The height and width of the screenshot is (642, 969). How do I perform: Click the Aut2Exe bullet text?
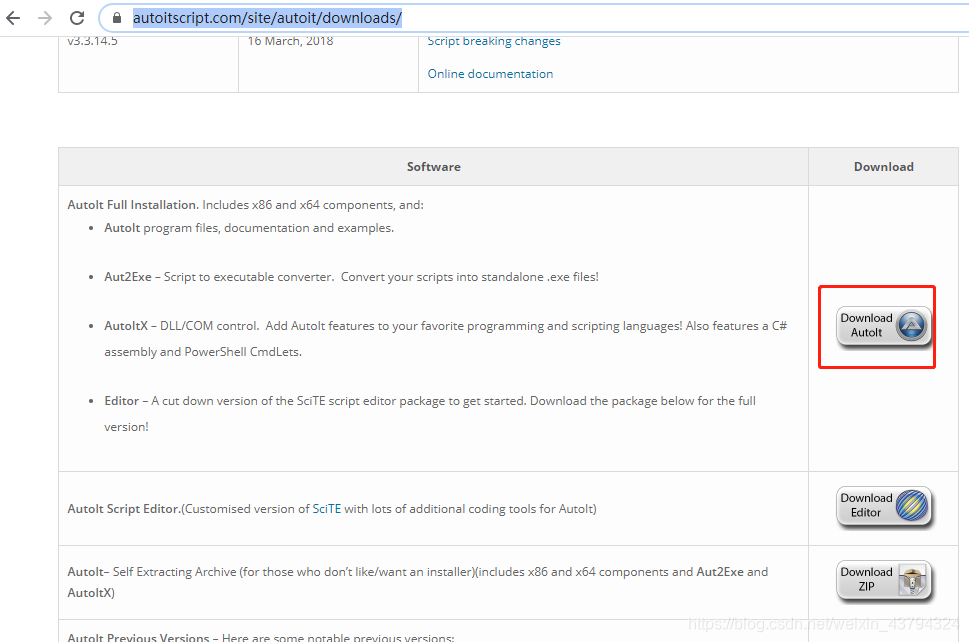(x=351, y=277)
